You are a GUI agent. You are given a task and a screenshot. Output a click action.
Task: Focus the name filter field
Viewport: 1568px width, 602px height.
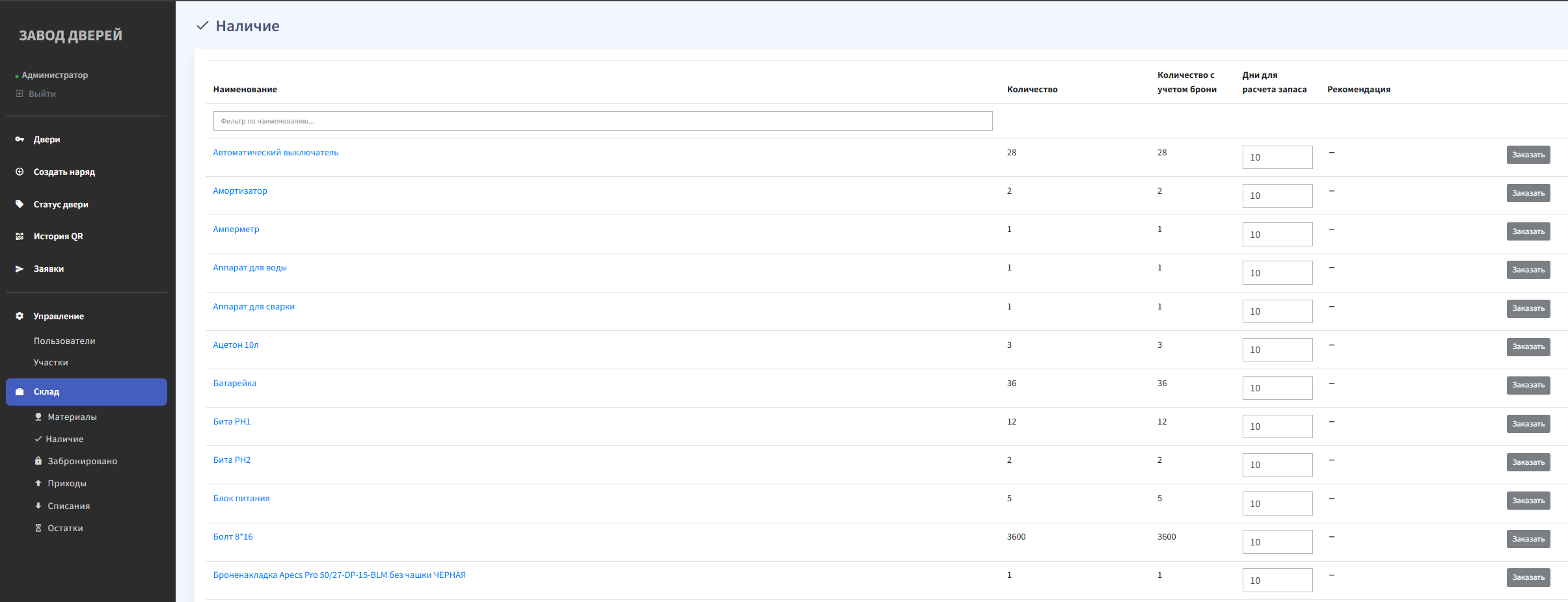coord(602,121)
